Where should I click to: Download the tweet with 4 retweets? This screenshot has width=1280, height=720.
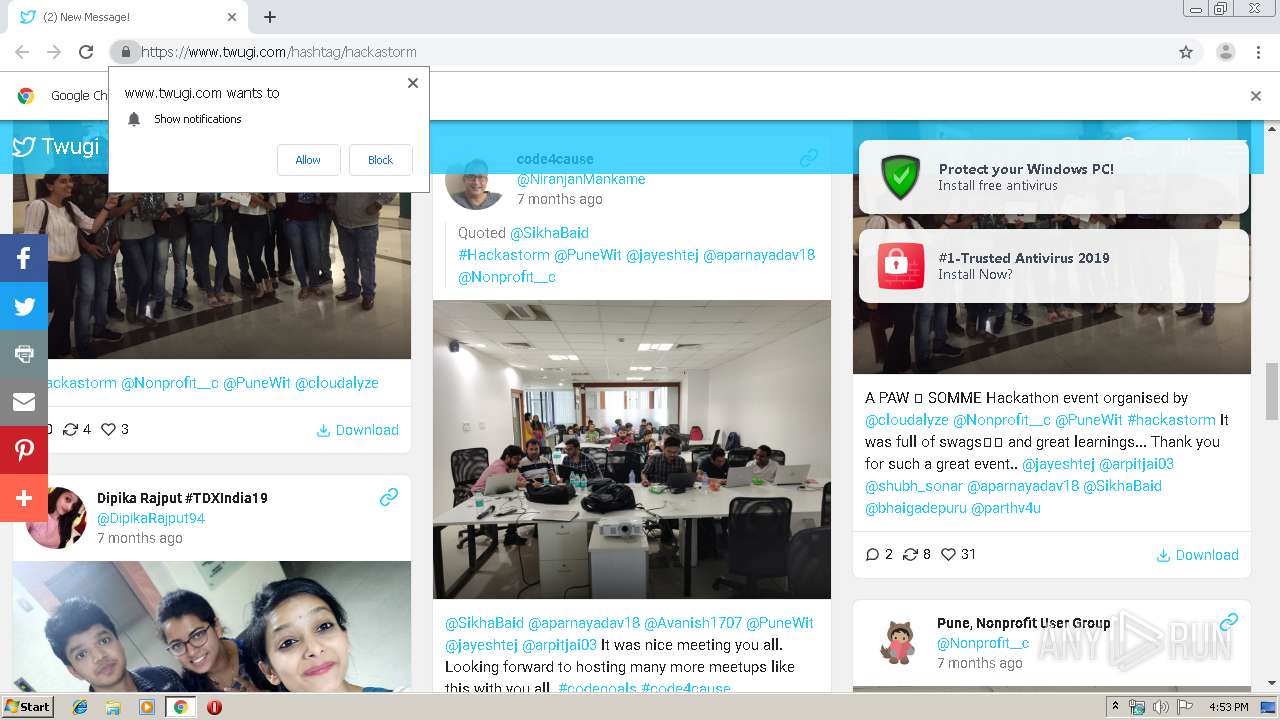click(357, 430)
